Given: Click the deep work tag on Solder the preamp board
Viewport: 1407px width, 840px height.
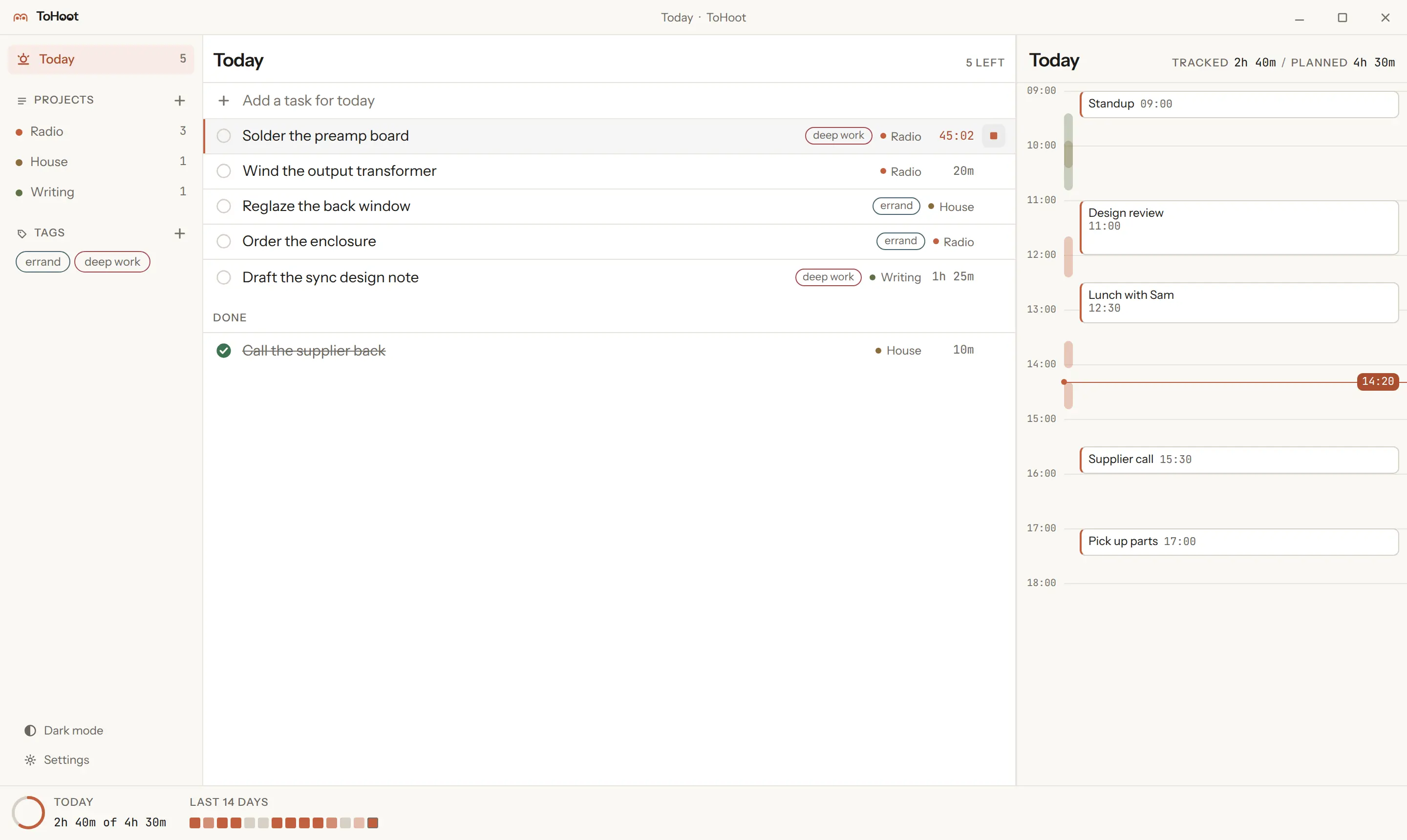Looking at the screenshot, I should tap(838, 136).
